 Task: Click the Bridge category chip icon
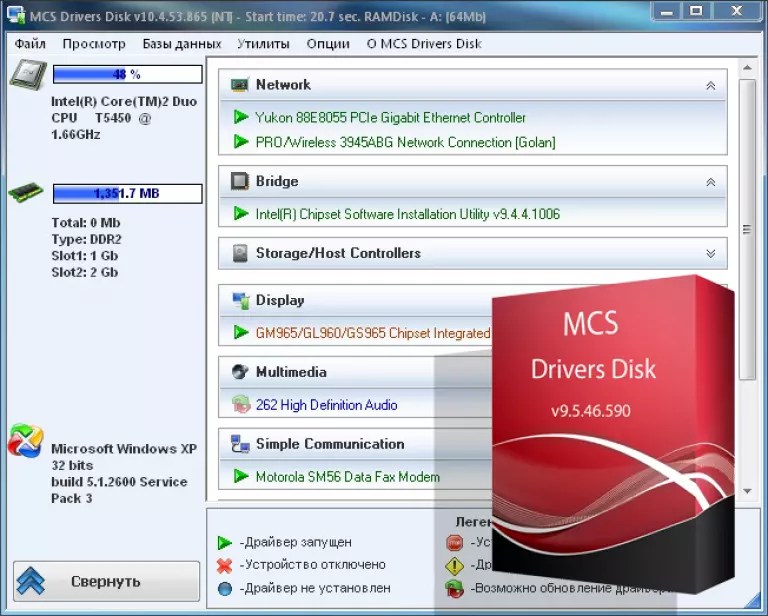coord(240,181)
